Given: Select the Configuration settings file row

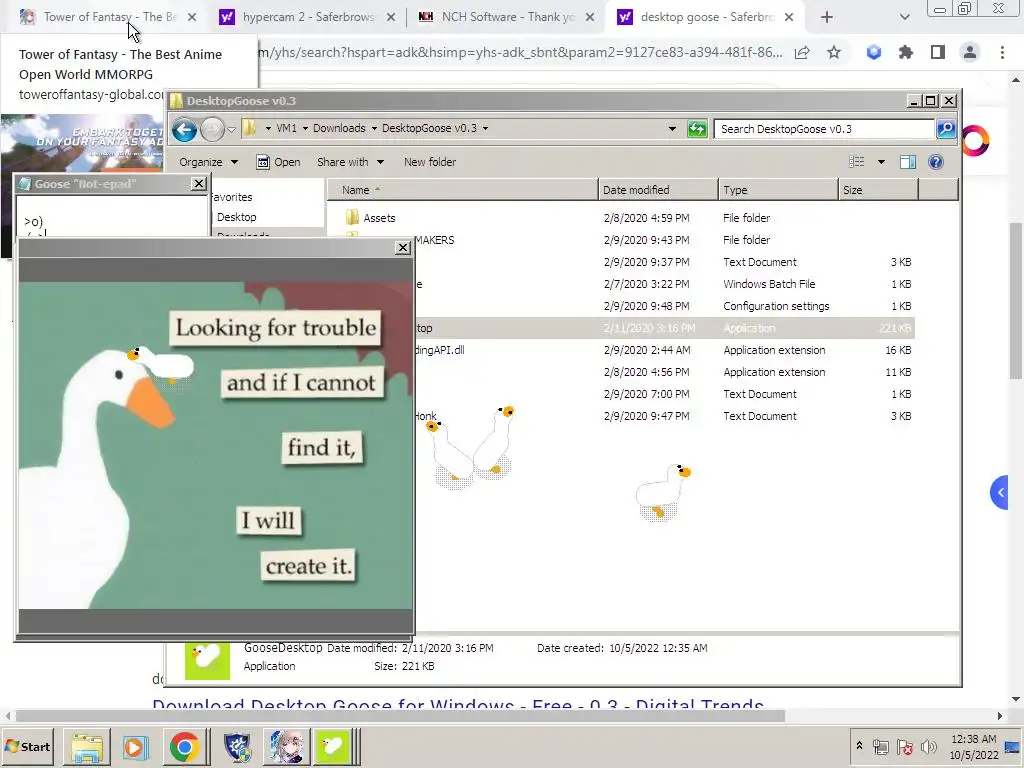Looking at the screenshot, I should coord(664,306).
